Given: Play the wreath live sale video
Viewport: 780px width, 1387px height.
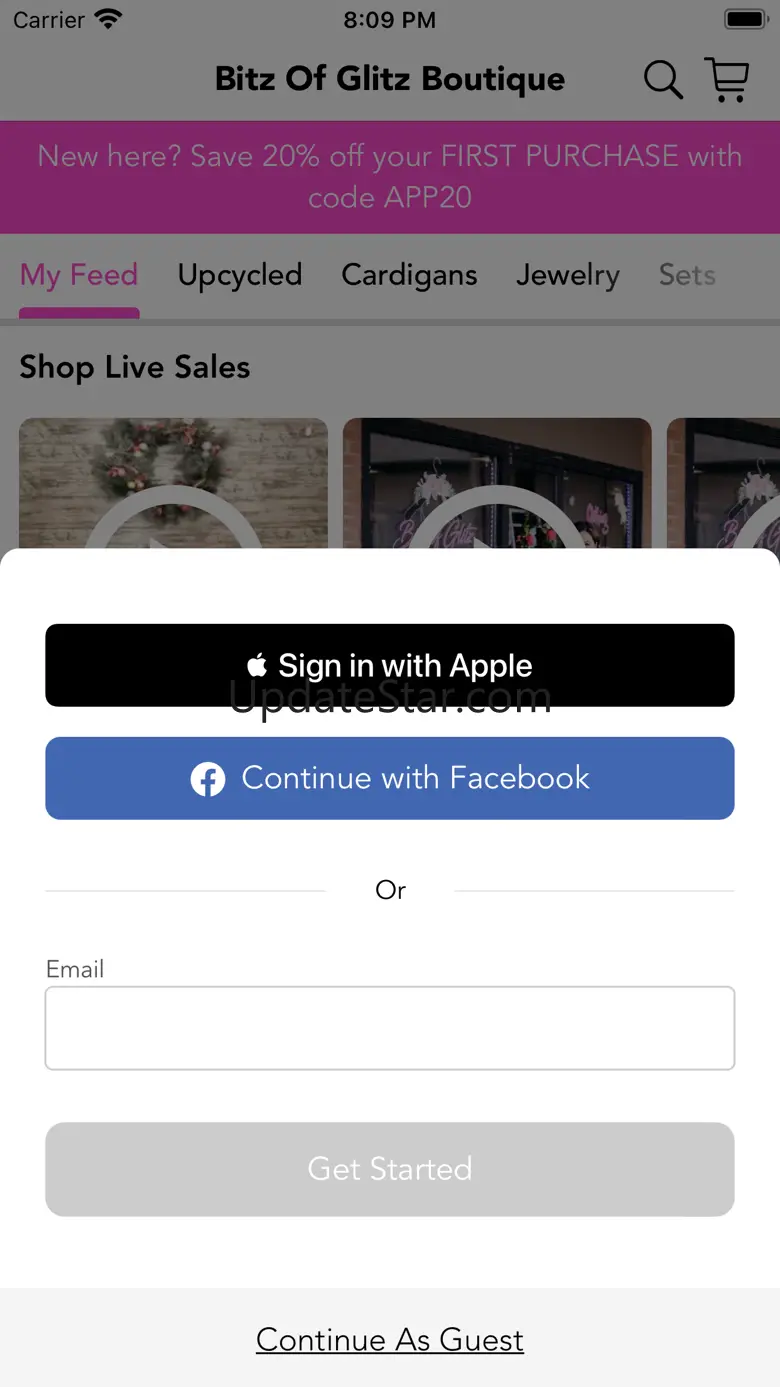Looking at the screenshot, I should click(x=173, y=484).
